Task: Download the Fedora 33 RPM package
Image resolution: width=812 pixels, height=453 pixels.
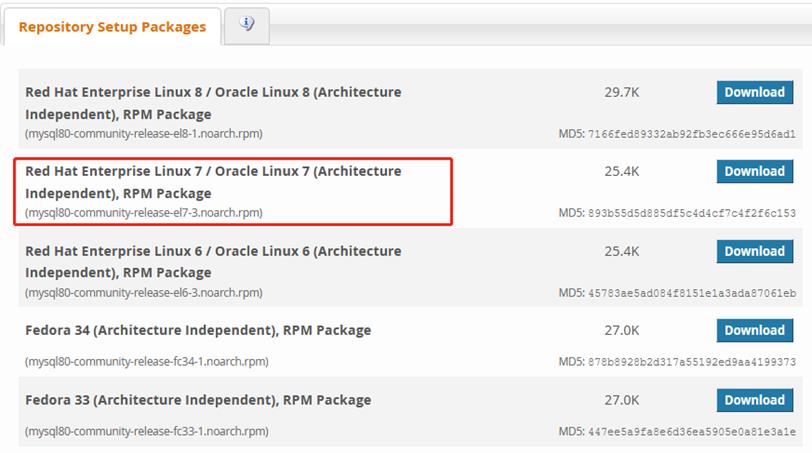Action: pyautogui.click(x=755, y=400)
